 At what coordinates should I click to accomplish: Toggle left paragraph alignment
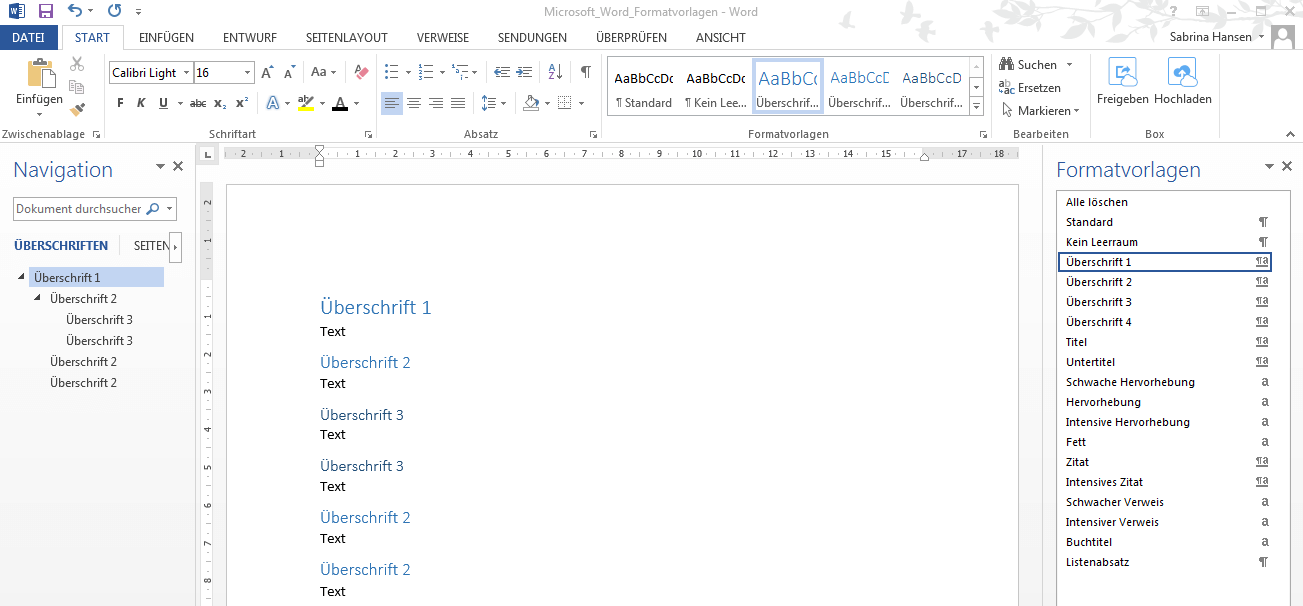392,103
